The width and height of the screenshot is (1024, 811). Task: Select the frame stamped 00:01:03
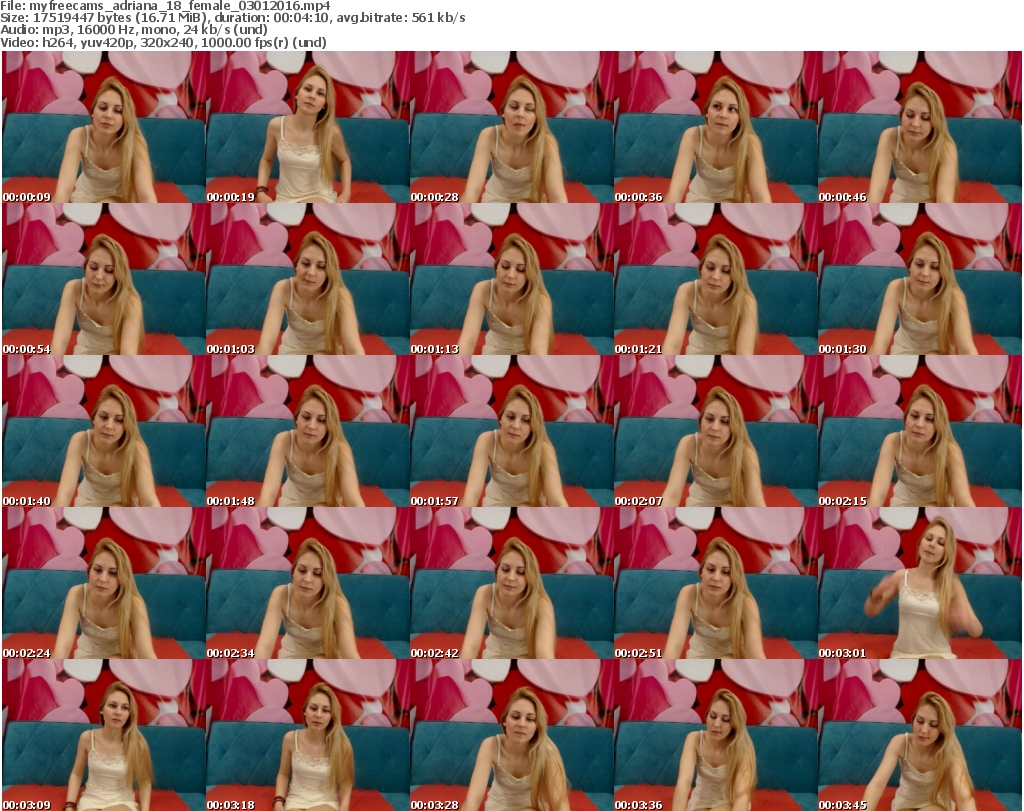308,279
